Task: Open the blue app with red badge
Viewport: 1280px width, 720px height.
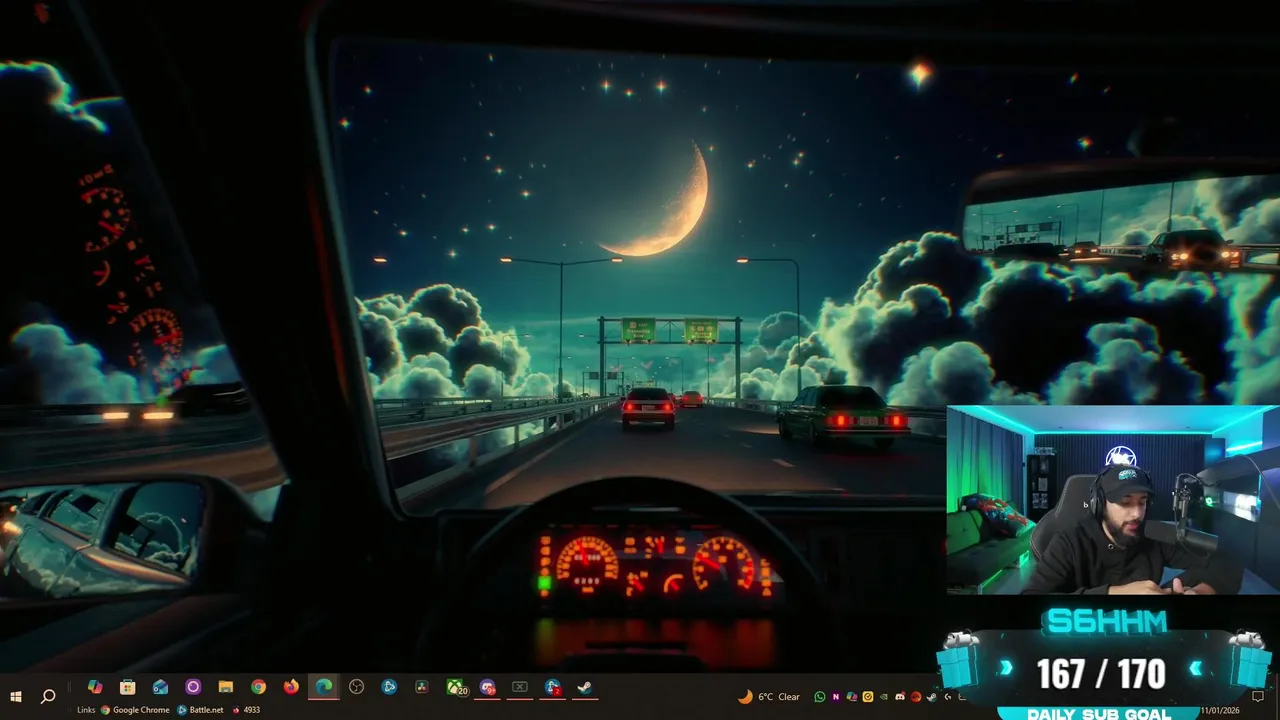Action: pos(553,687)
